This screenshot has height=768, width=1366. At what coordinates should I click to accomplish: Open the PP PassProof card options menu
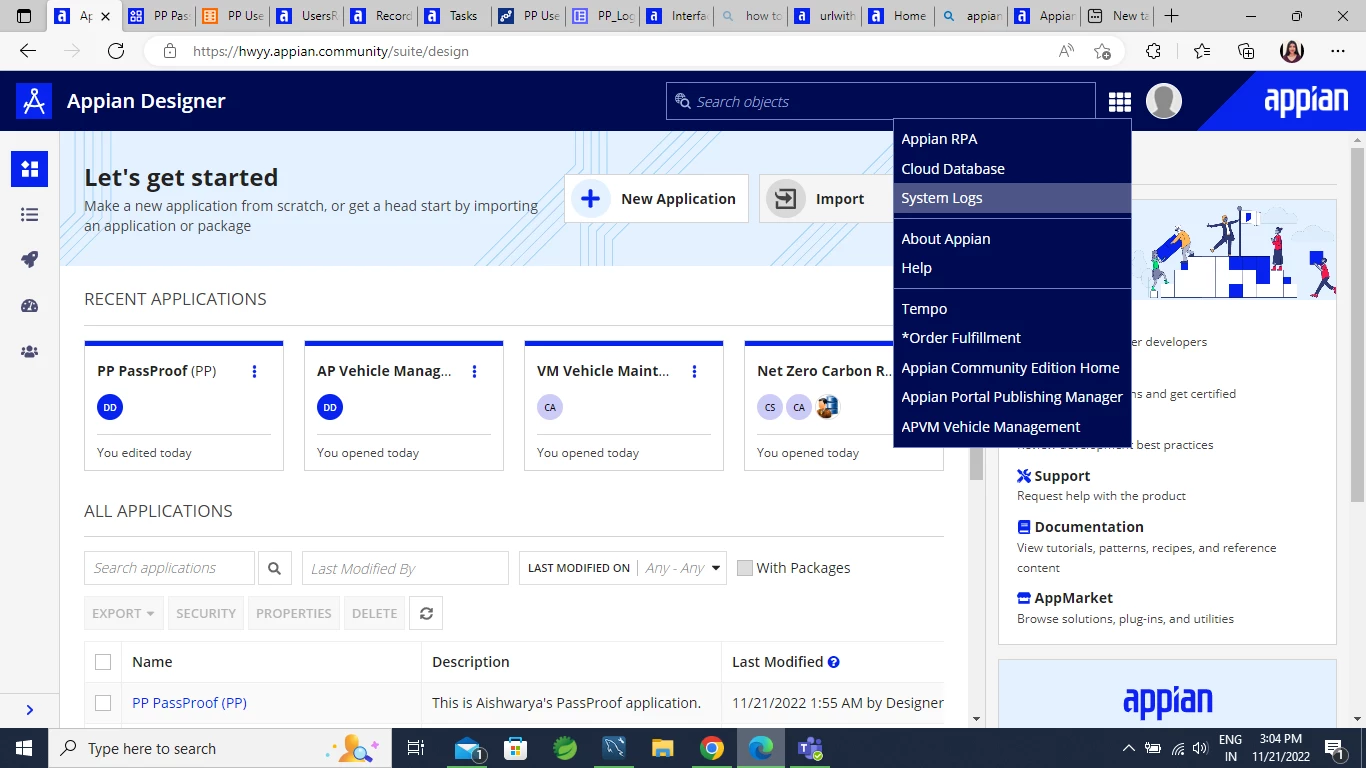pyautogui.click(x=255, y=371)
